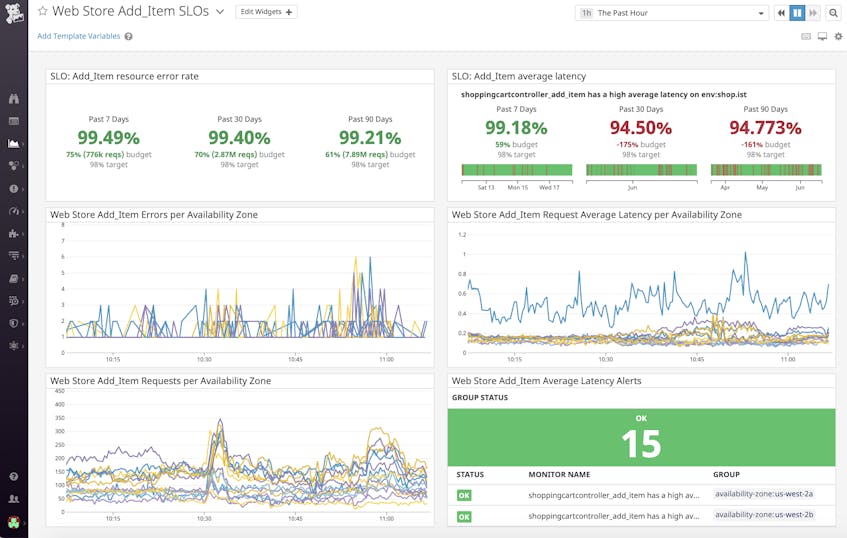This screenshot has height=538, width=847.
Task: Open Events from the sidebar list icon
Action: click(14, 121)
